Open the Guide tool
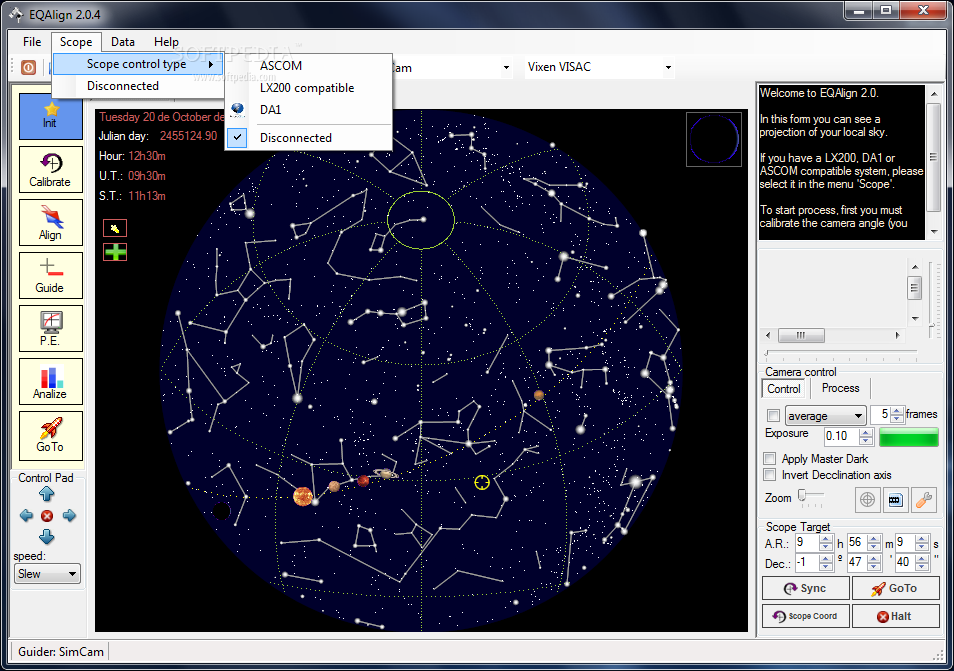The image size is (954, 671). pyautogui.click(x=50, y=276)
